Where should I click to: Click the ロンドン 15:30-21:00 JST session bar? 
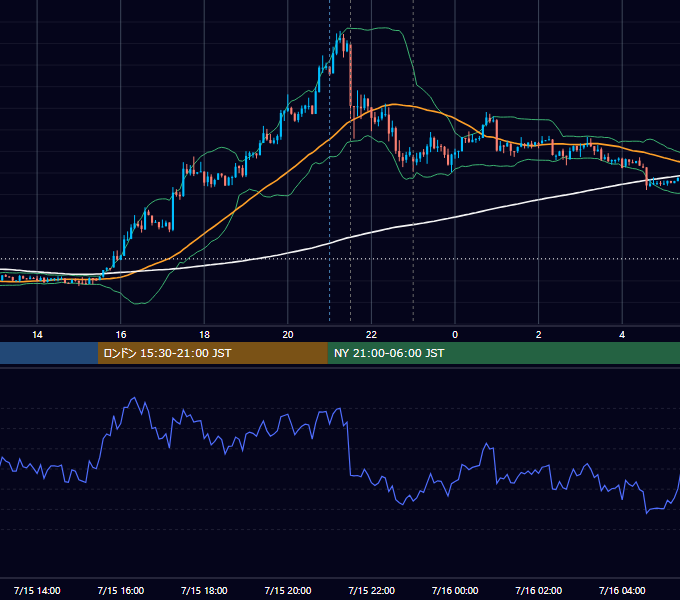coord(212,353)
